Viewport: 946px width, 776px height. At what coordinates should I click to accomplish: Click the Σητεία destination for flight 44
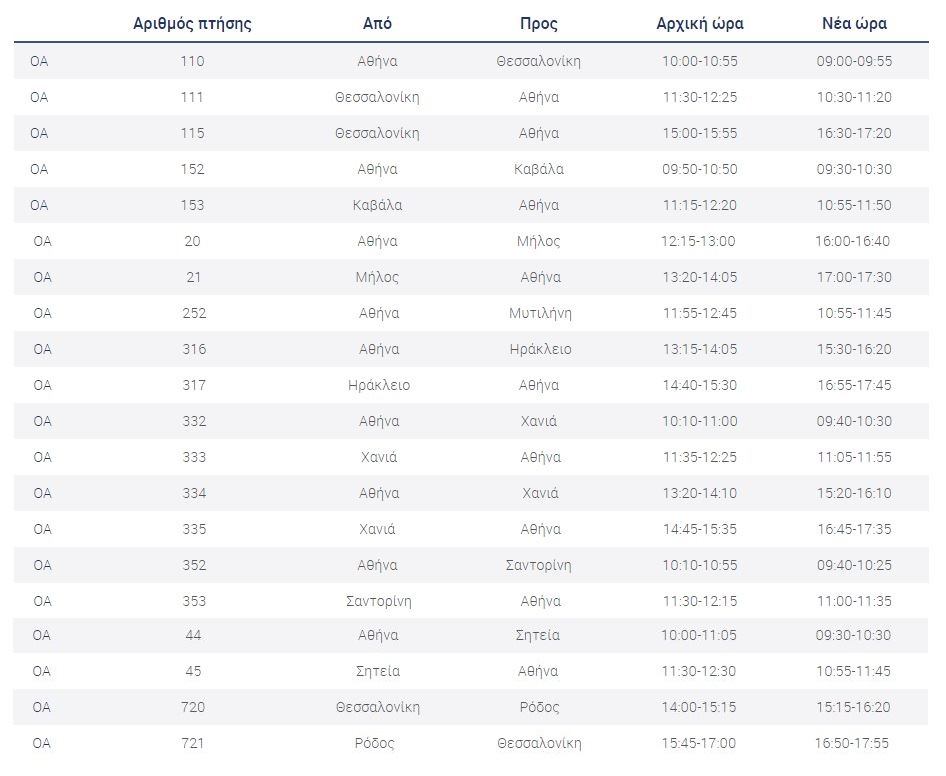point(539,635)
